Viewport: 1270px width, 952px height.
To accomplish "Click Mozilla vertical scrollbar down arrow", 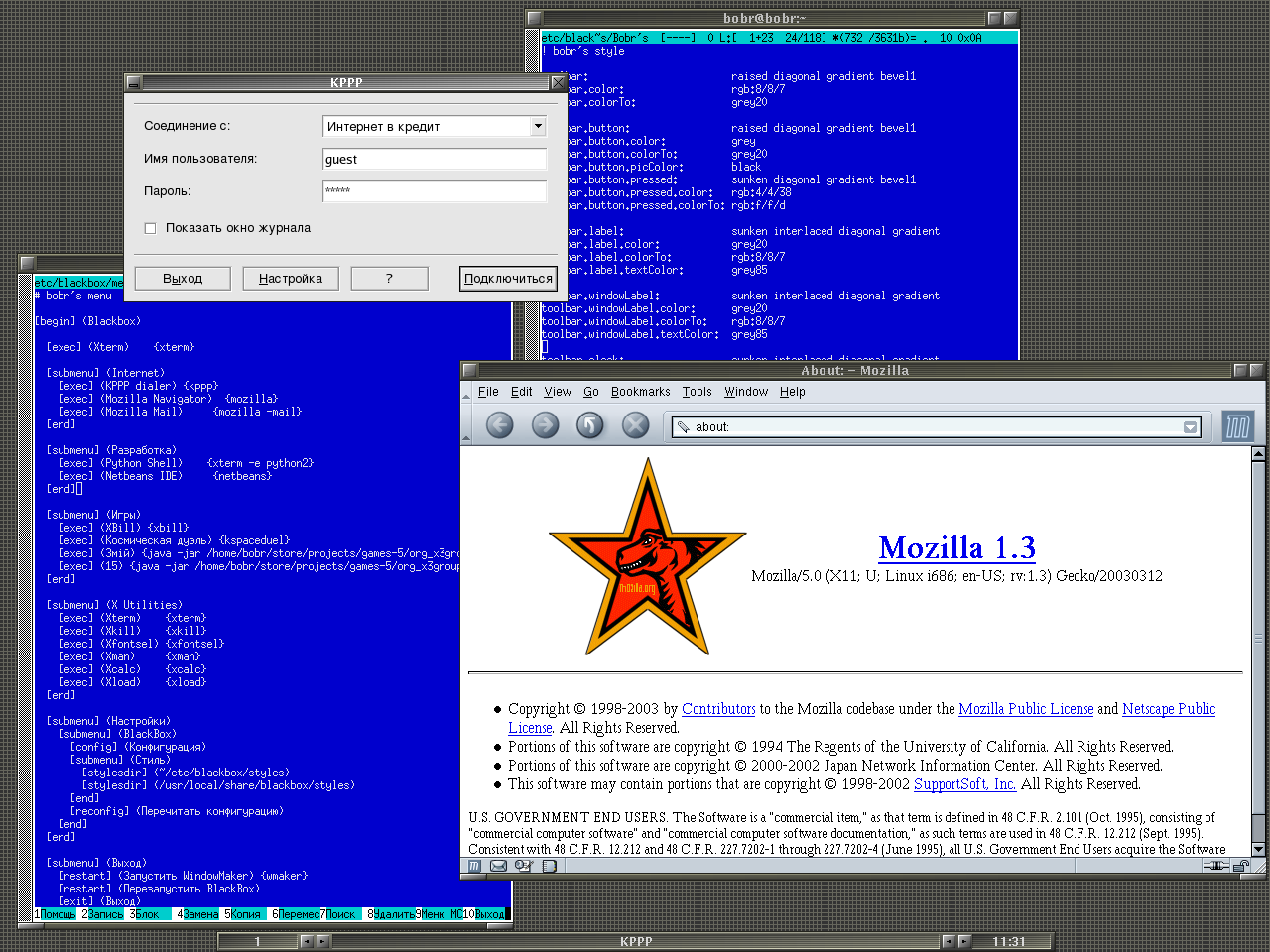I will [x=1259, y=850].
